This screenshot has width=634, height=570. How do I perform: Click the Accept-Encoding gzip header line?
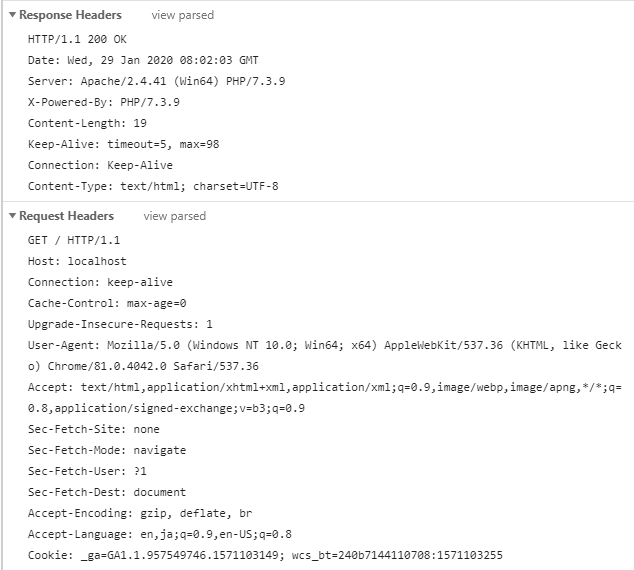(x=140, y=513)
